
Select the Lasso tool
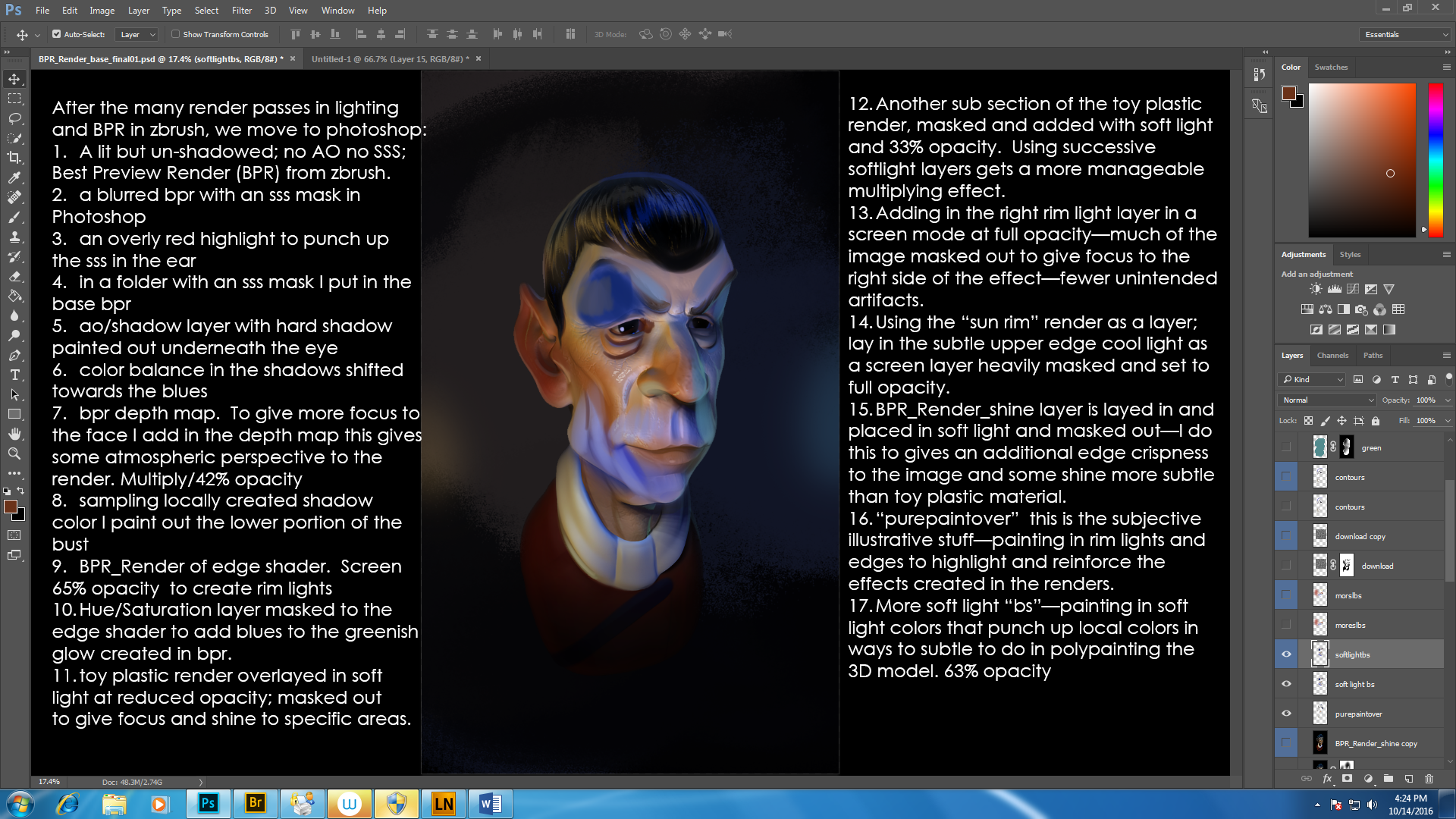(14, 118)
